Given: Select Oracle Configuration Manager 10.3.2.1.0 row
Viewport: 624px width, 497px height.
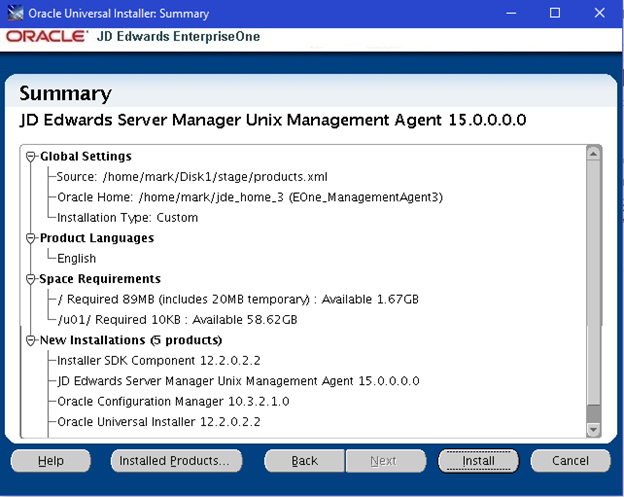Looking at the screenshot, I should point(173,401).
